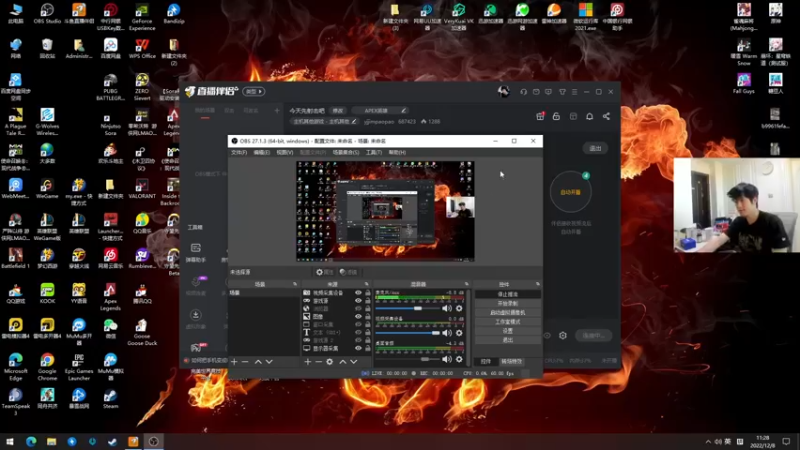Select the WeGame desktop icon
Viewport: 800px width, 450px height.
click(47, 189)
